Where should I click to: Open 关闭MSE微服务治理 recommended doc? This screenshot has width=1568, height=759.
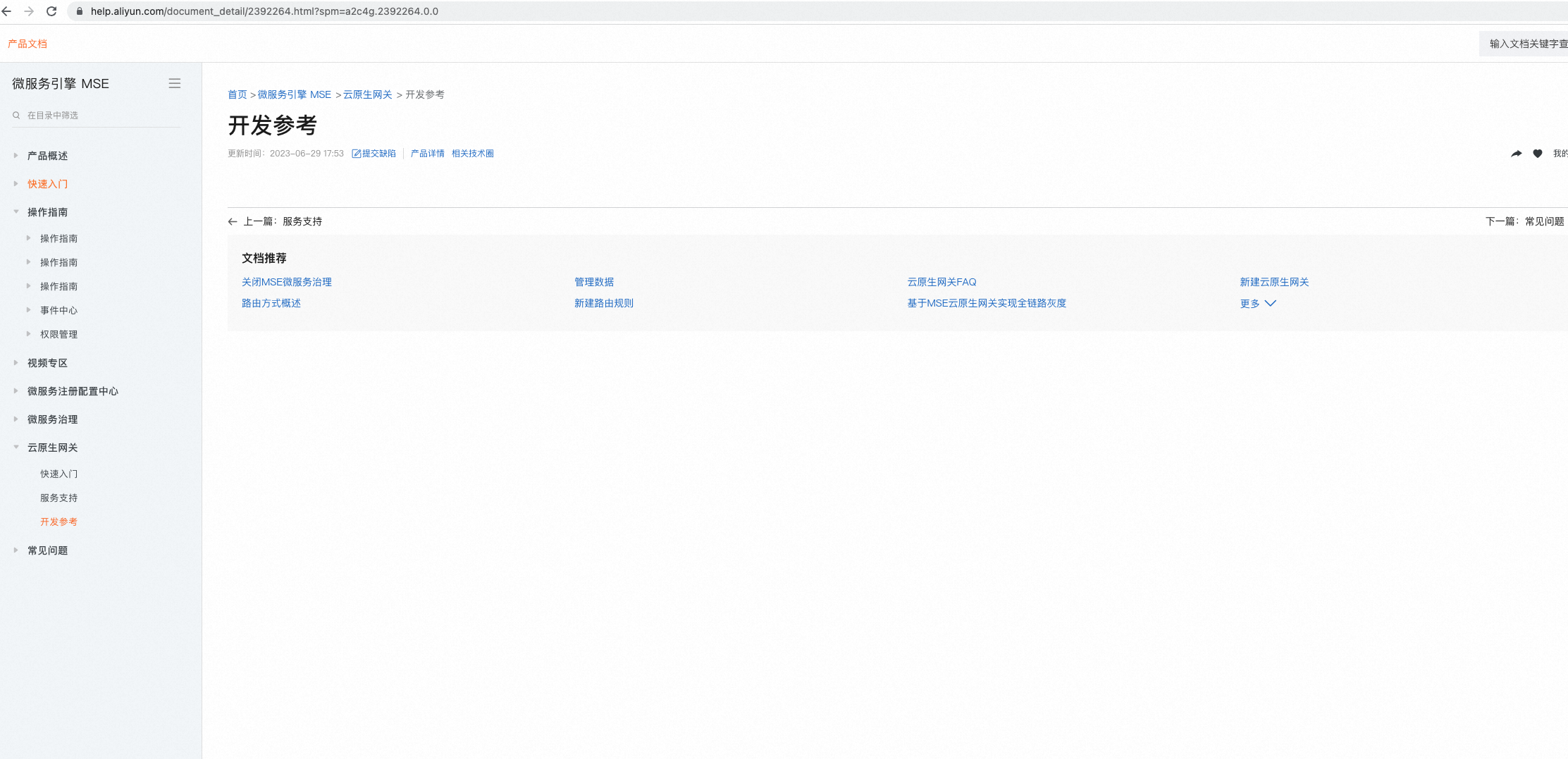pos(287,282)
